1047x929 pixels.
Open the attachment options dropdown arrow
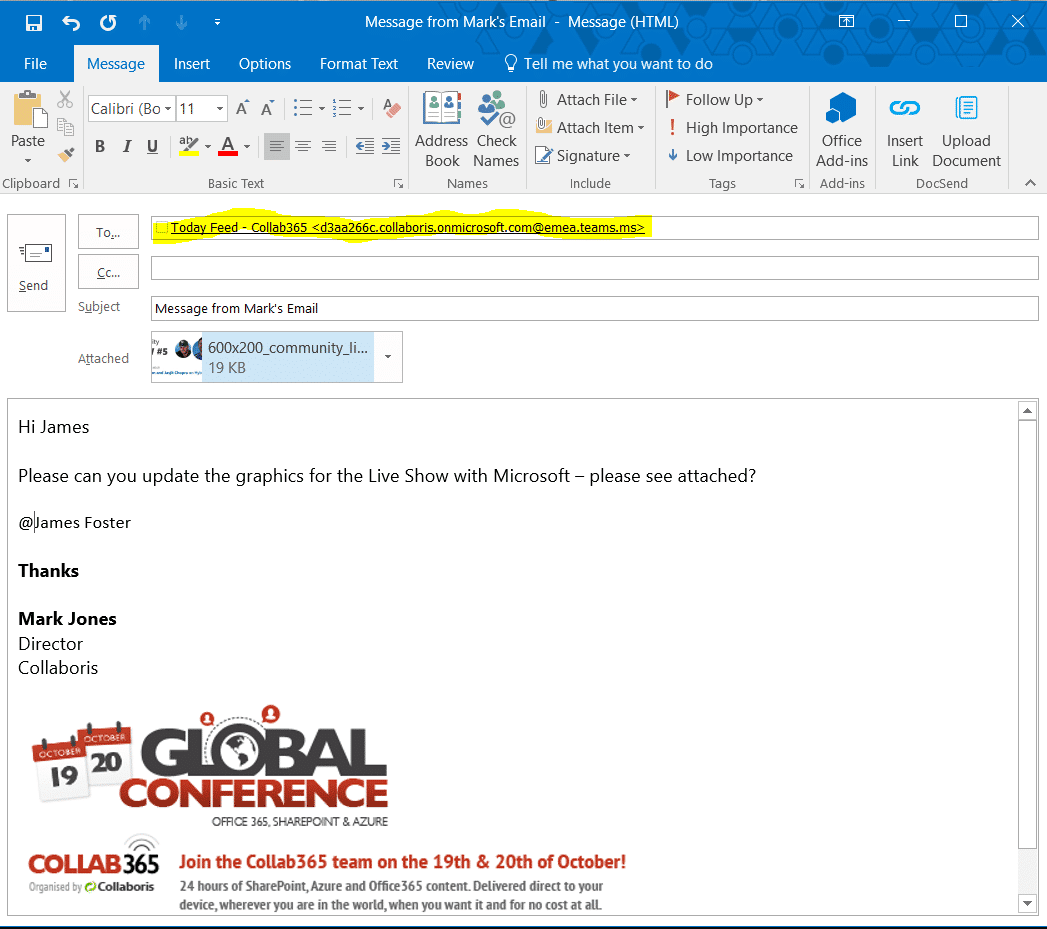tap(388, 357)
